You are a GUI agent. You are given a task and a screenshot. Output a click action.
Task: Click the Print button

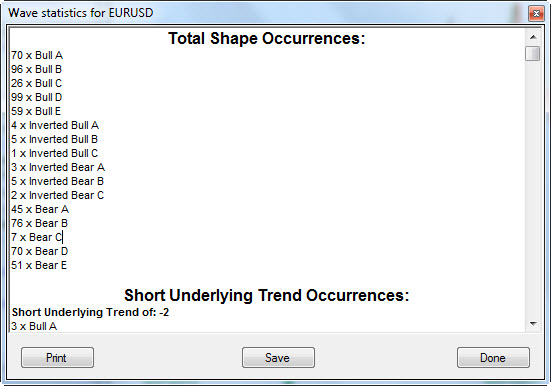click(x=57, y=358)
